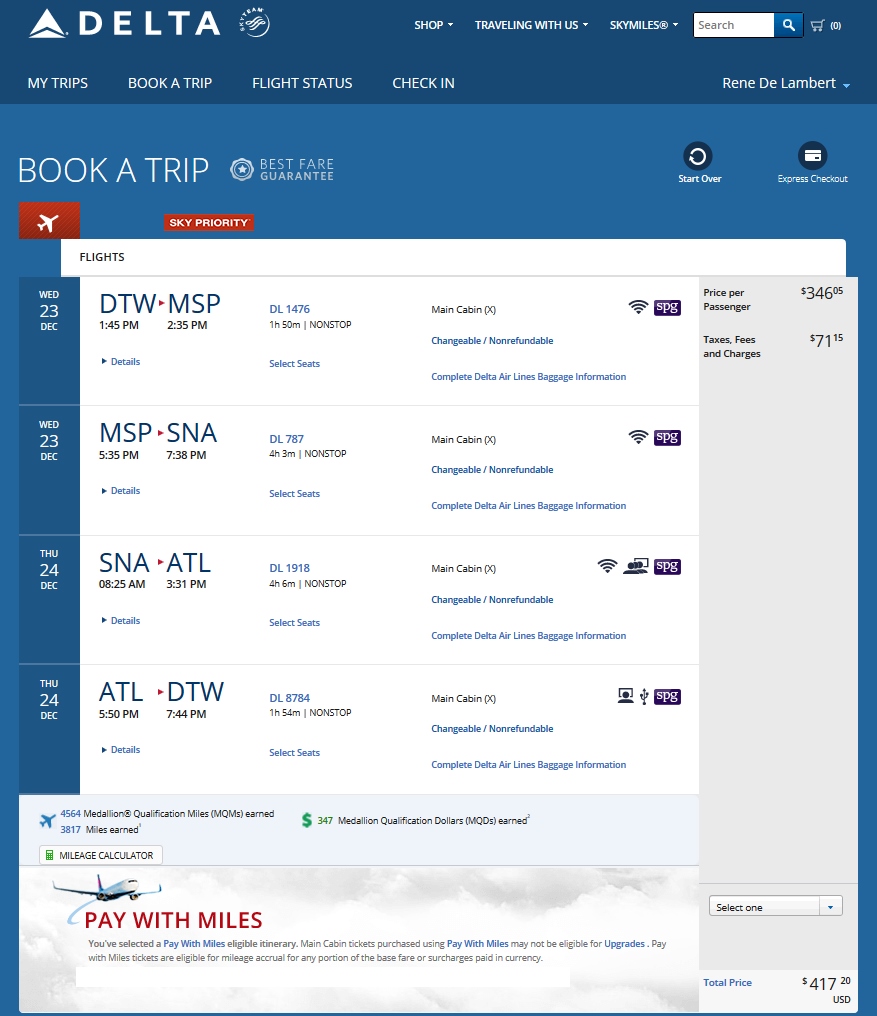Image resolution: width=877 pixels, height=1016 pixels.
Task: Click the Search text field
Action: [733, 25]
